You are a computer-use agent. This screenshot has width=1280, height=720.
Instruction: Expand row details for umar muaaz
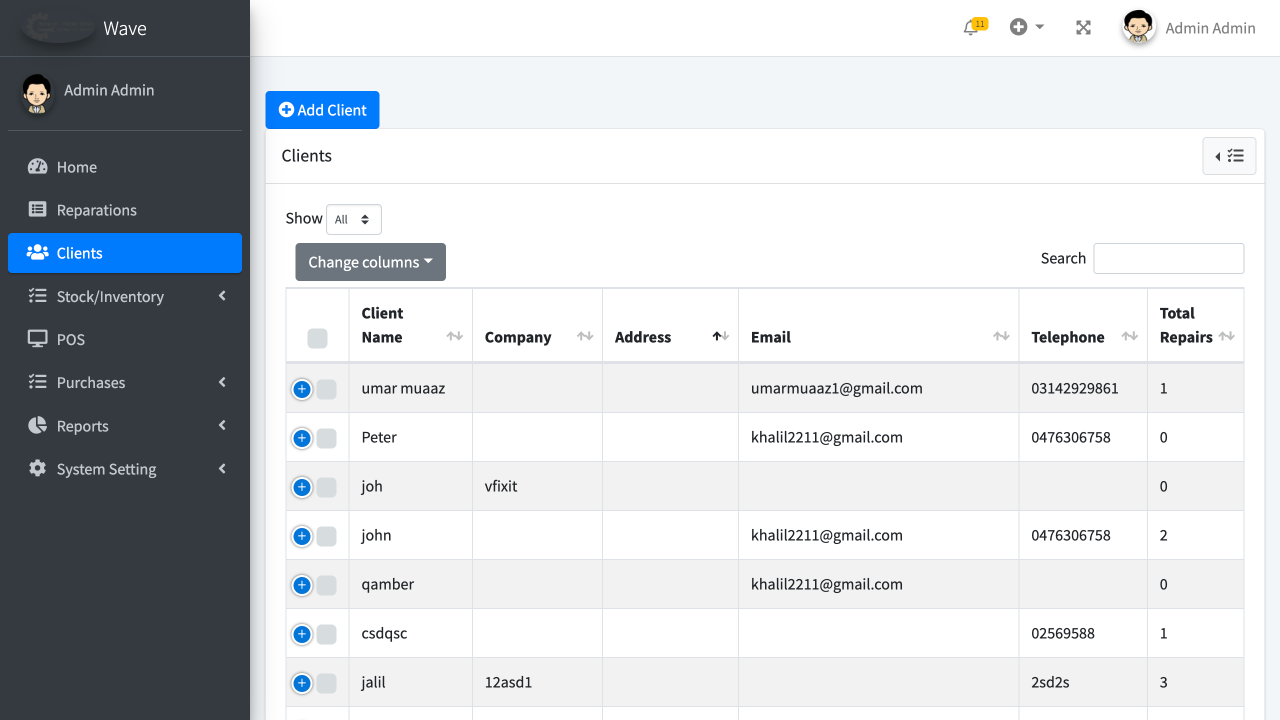(x=302, y=389)
